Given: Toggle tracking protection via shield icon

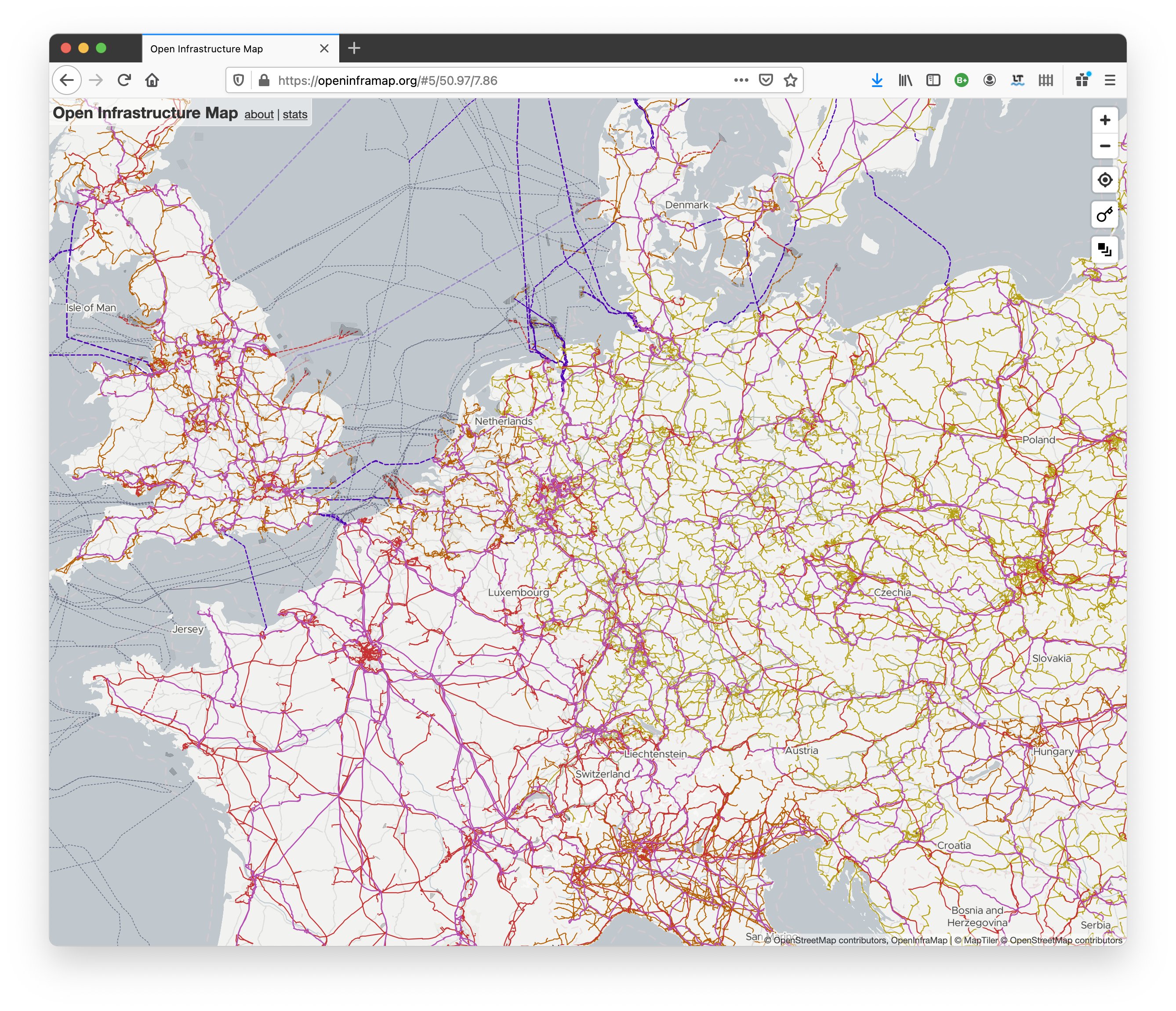Looking at the screenshot, I should (238, 80).
